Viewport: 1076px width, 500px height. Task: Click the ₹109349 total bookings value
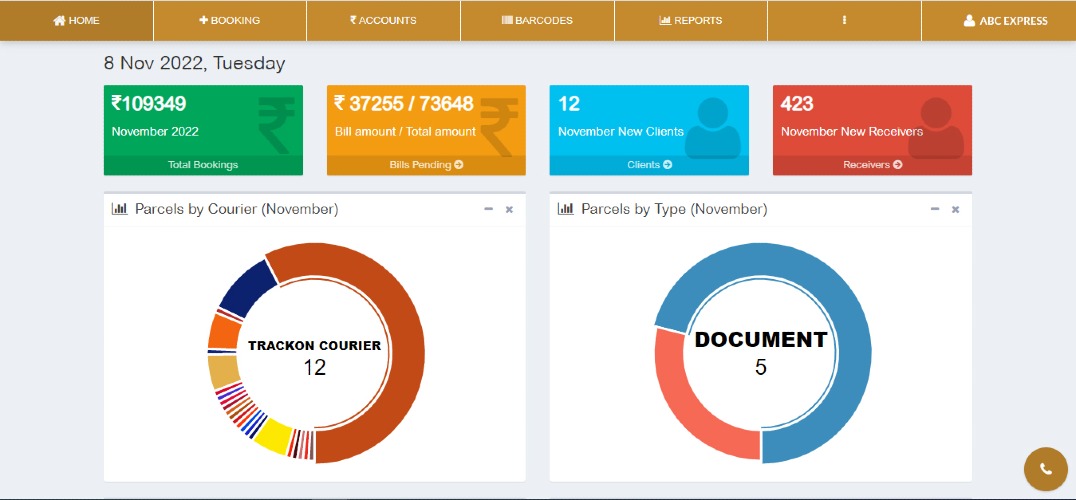149,104
